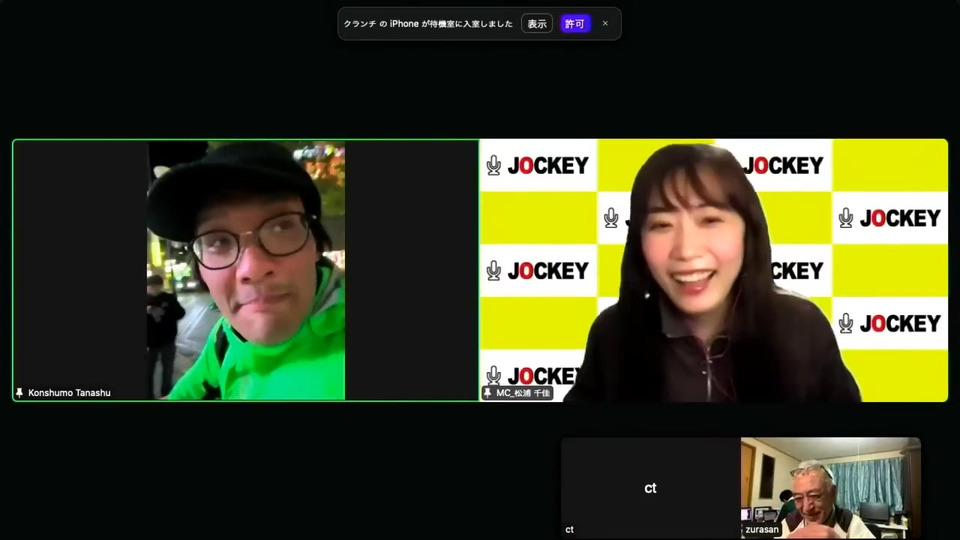Select the ct participant tile

pos(650,487)
